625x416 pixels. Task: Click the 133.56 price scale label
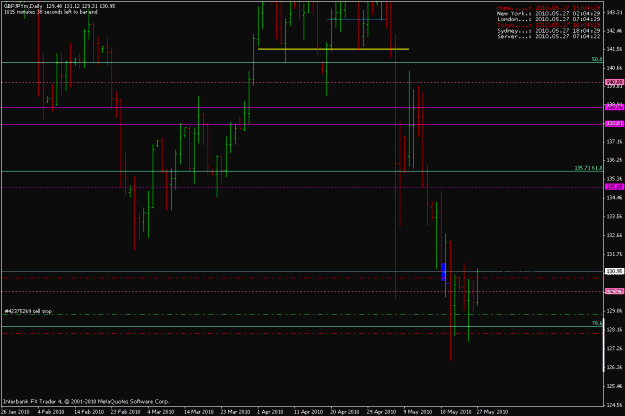coord(614,216)
